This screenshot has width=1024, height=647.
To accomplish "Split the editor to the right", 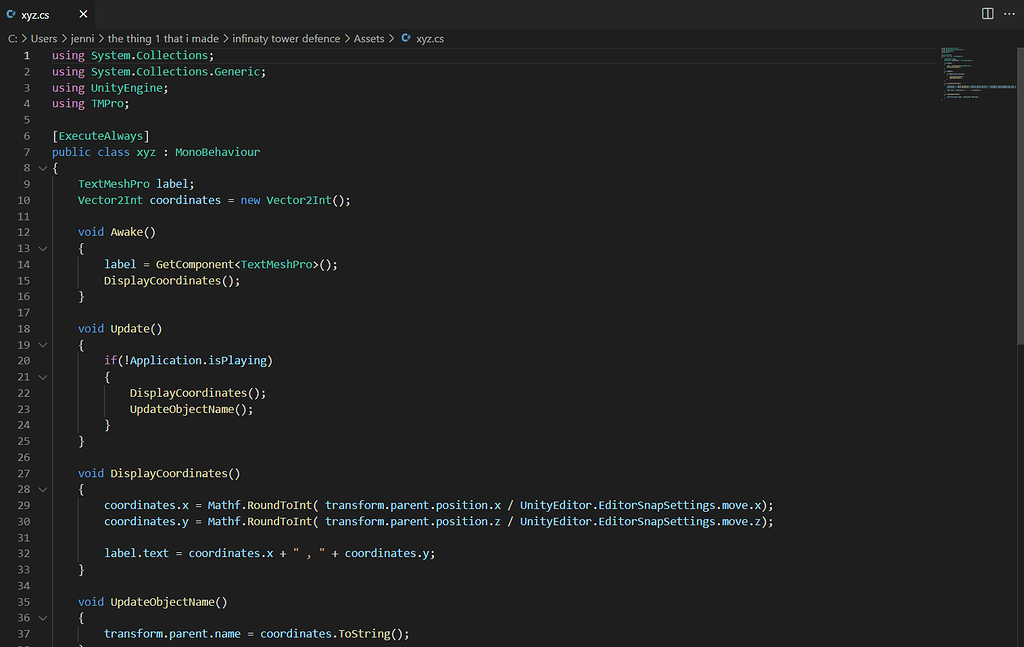I will click(x=987, y=14).
